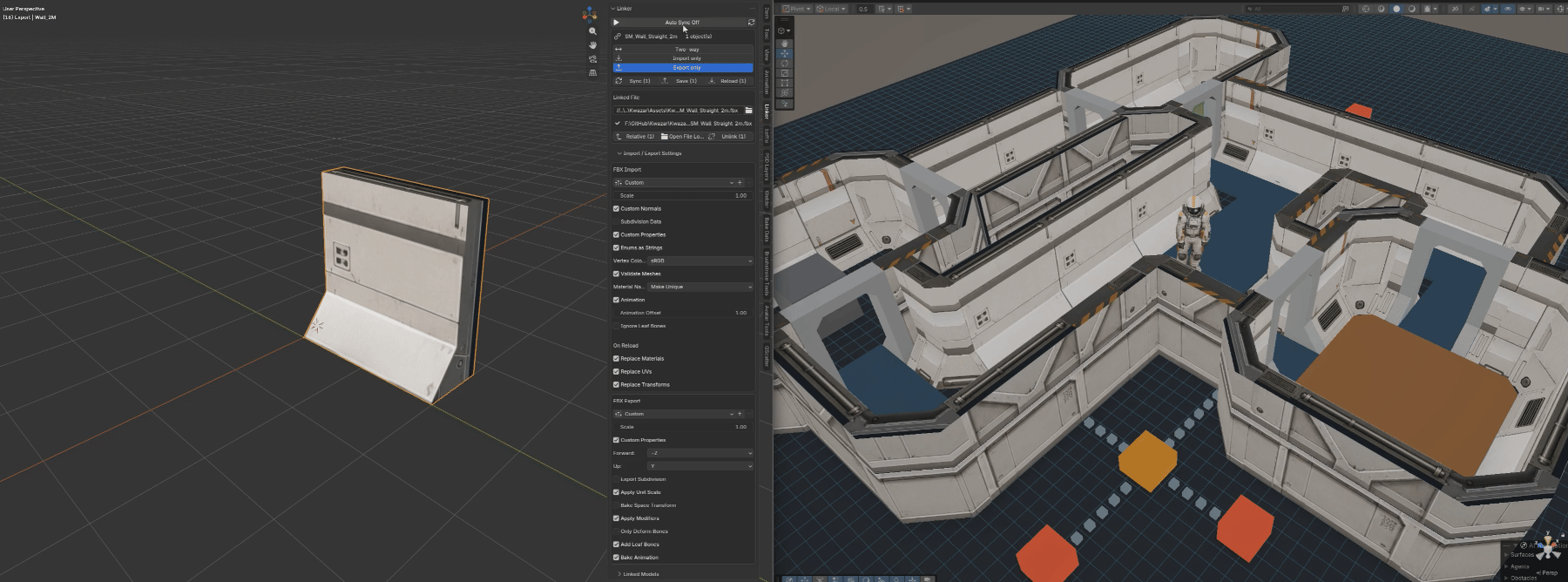
Task: Toggle Unity scene visibility eye icon
Action: (x=1508, y=9)
